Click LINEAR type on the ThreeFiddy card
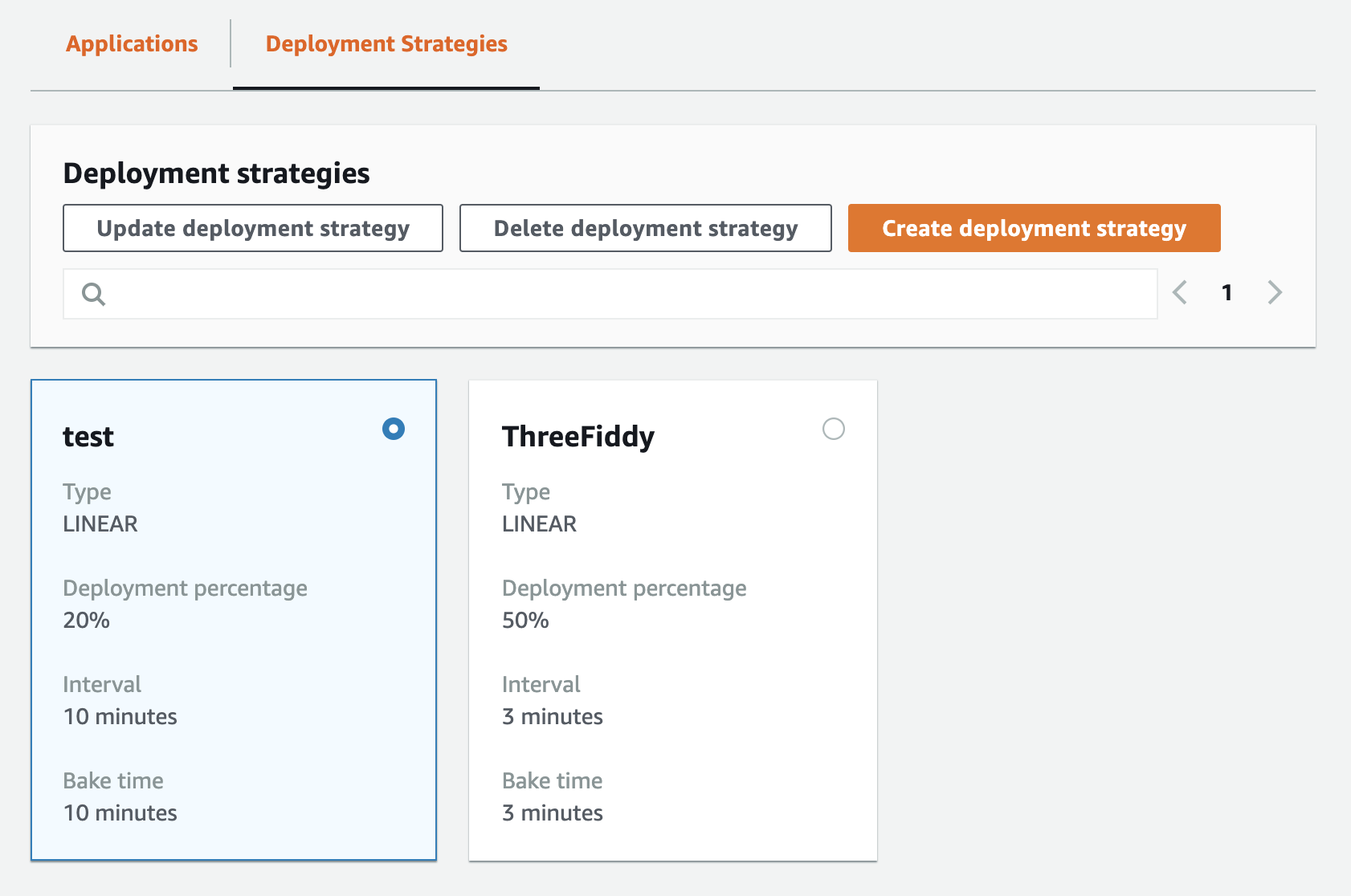 tap(539, 524)
